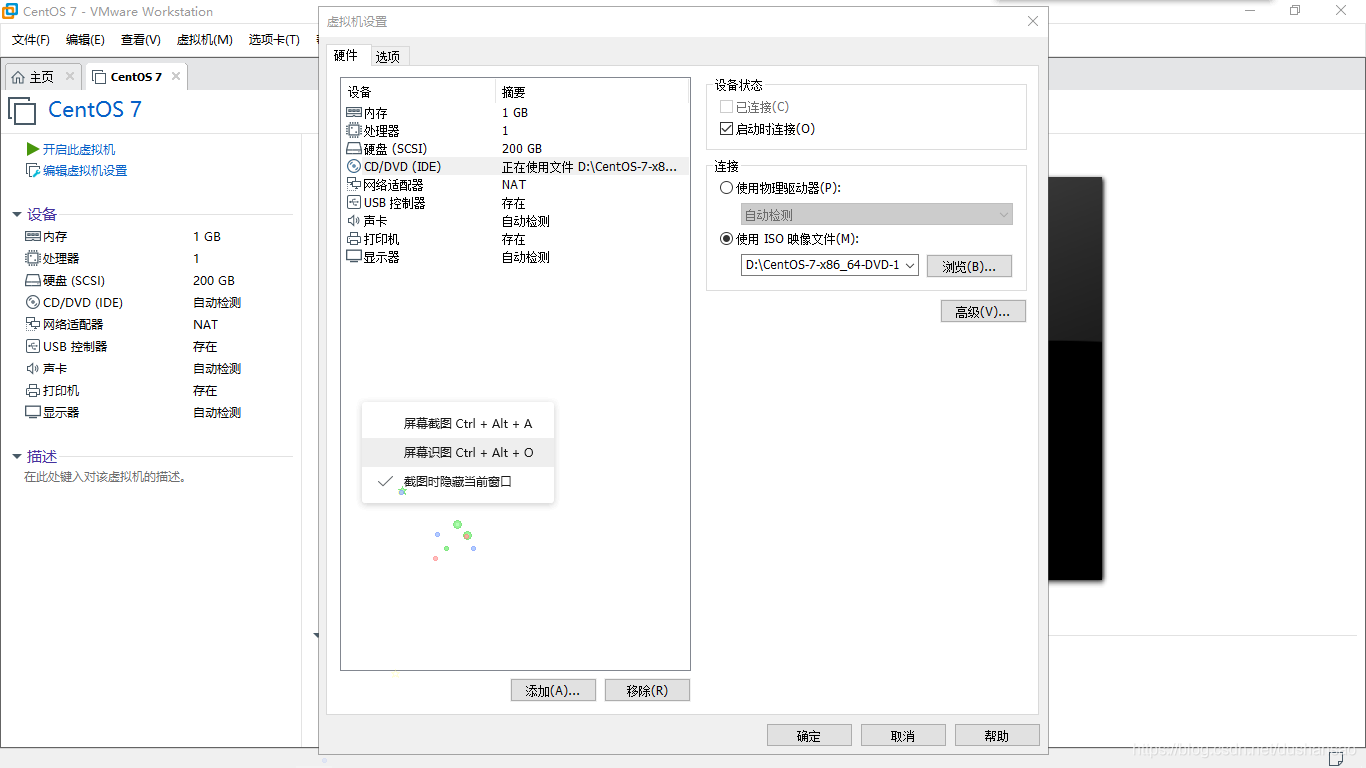Click sound card icon in main window sidebar

(33, 368)
